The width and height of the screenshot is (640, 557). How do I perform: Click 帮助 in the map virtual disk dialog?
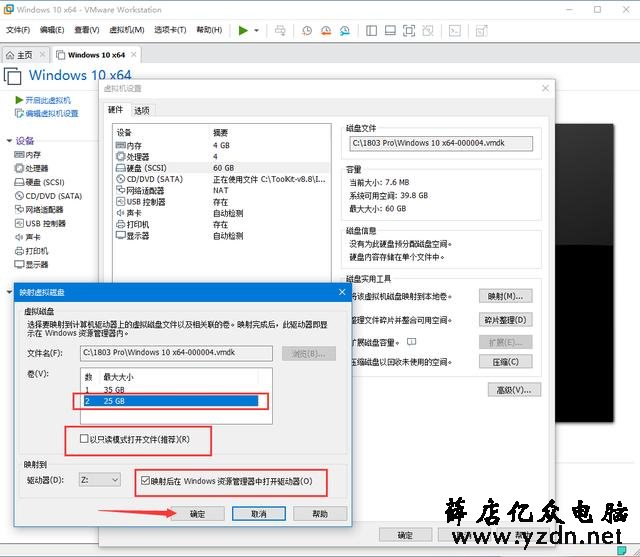[x=320, y=514]
